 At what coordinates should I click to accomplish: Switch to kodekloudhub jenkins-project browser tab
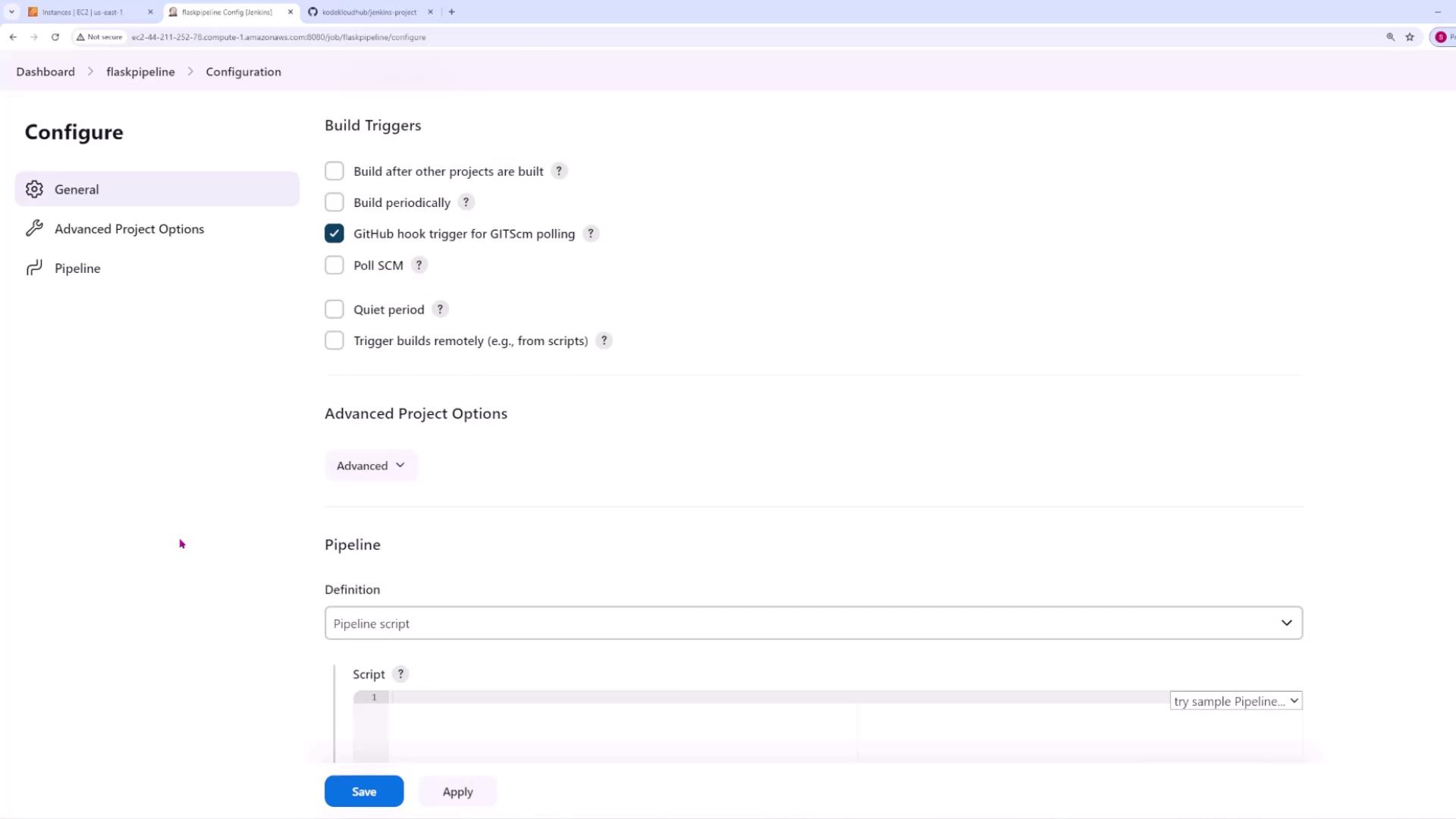point(369,12)
